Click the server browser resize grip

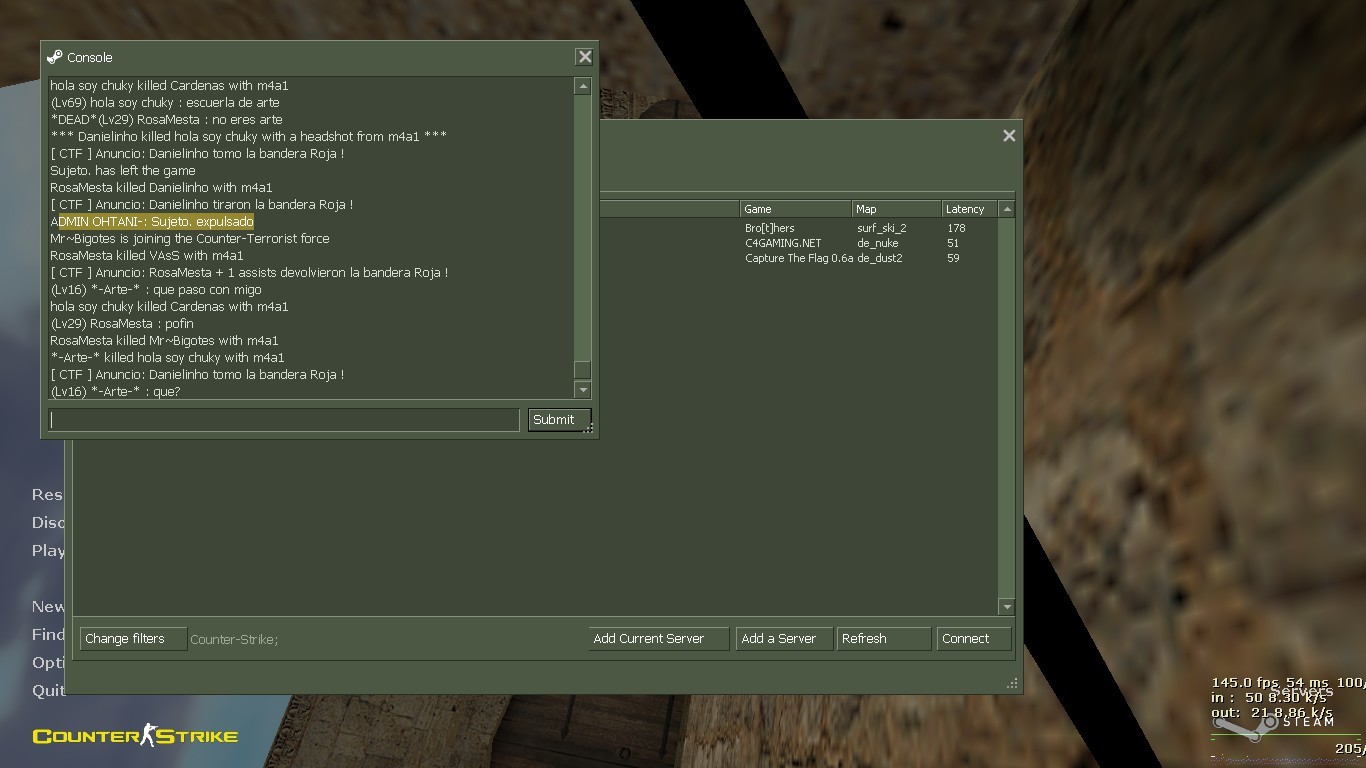pos(1012,684)
